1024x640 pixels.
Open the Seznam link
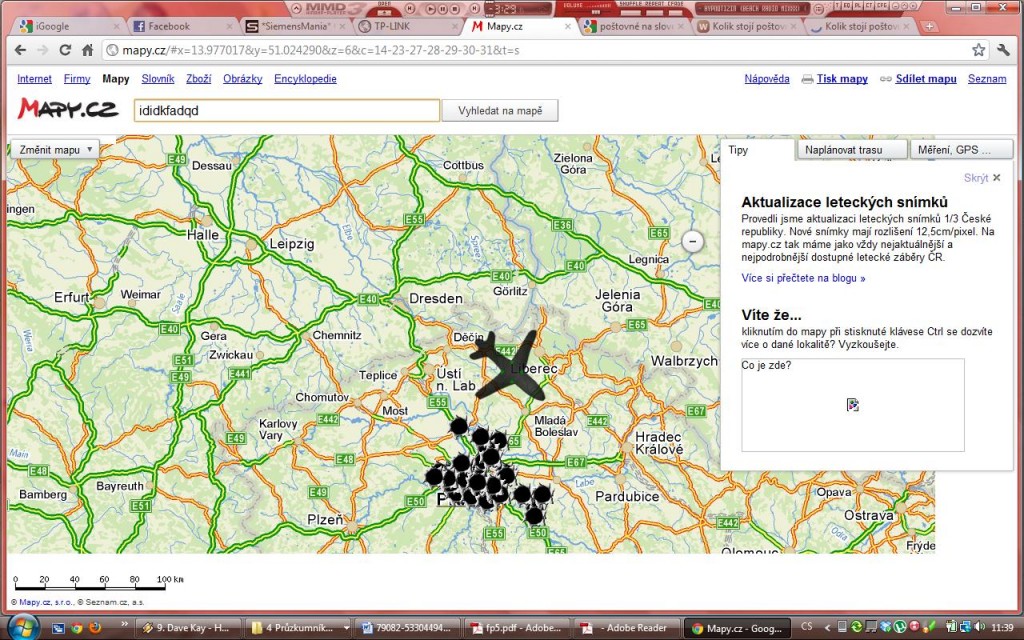tap(987, 79)
